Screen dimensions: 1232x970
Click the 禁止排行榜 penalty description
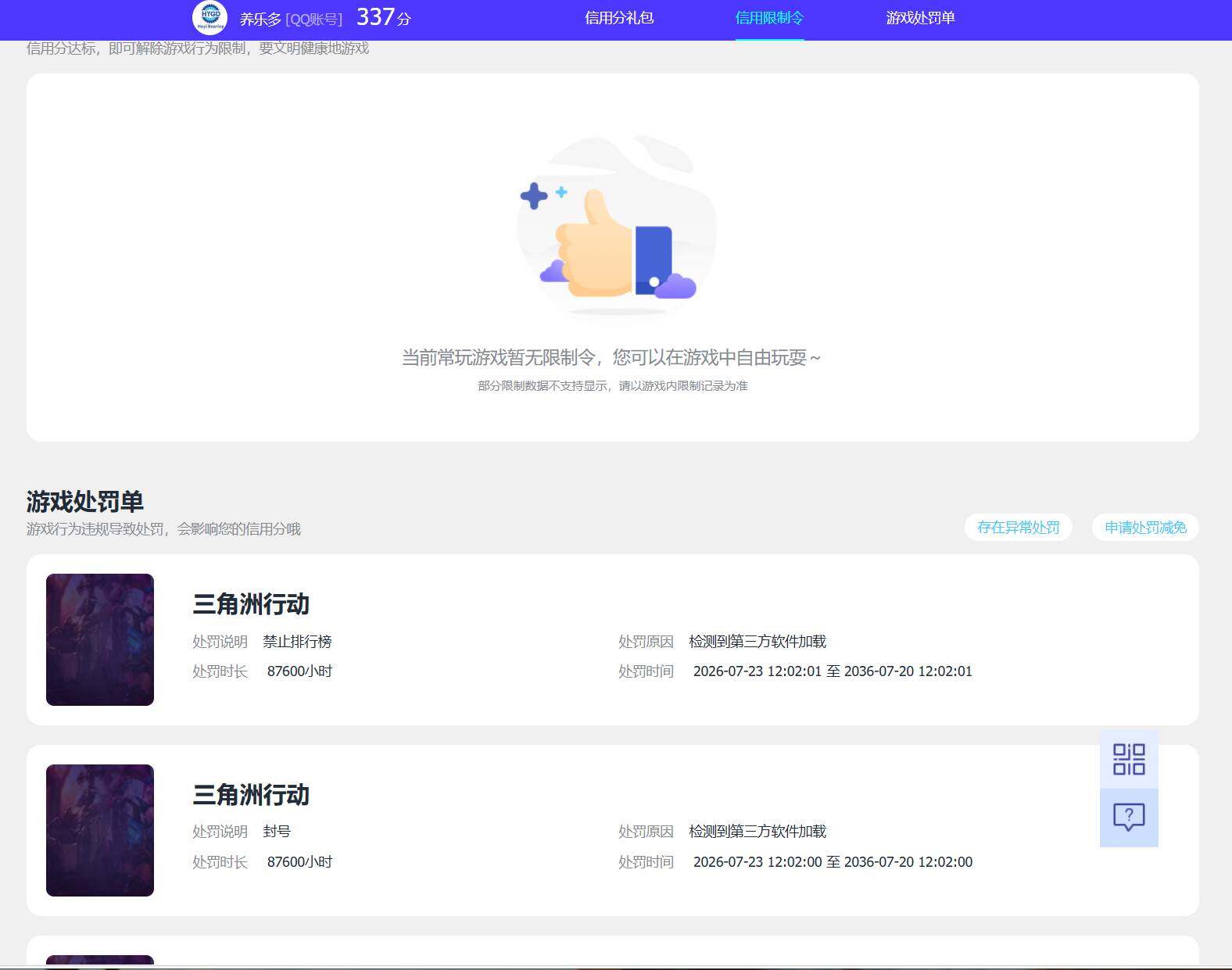pos(297,642)
